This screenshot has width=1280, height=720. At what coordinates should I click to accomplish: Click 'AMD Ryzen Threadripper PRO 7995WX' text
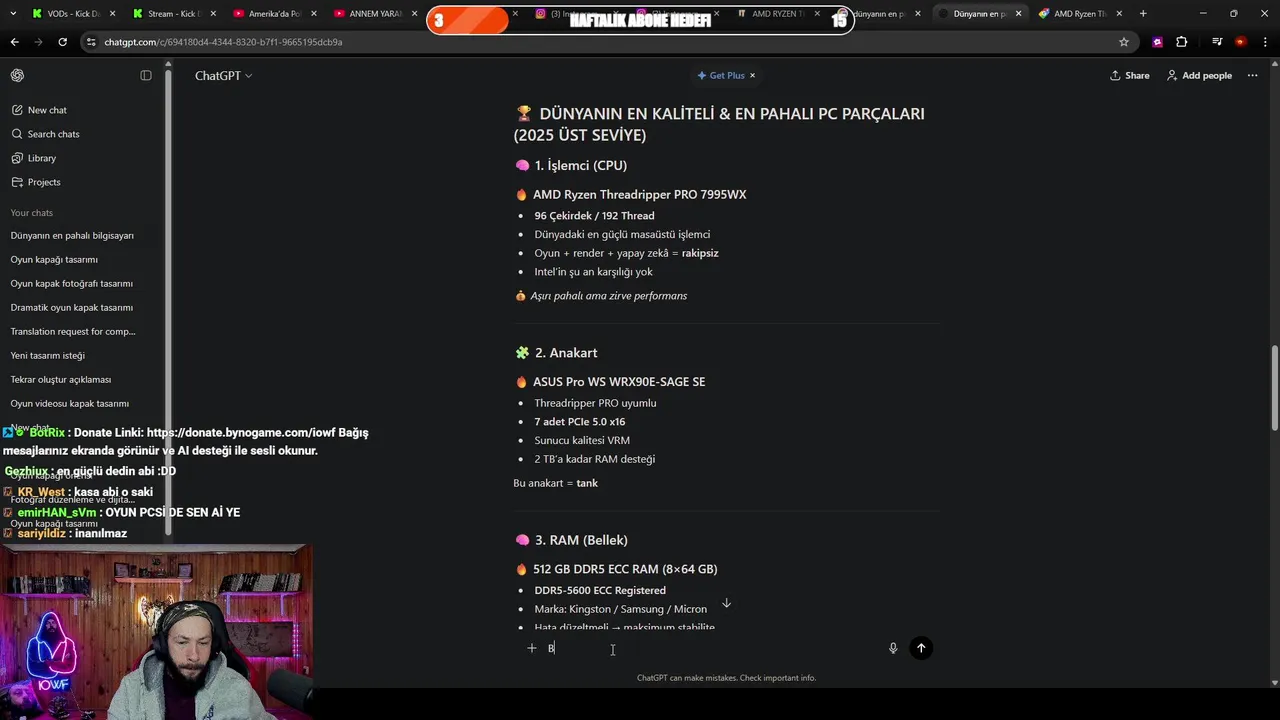click(x=639, y=195)
